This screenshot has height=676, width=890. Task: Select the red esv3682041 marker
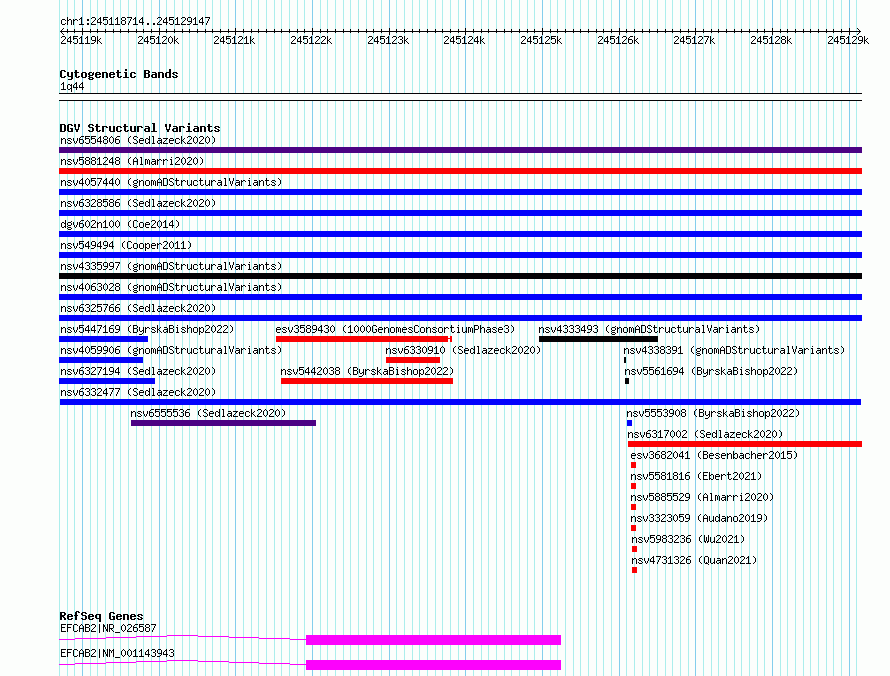pyautogui.click(x=633, y=465)
